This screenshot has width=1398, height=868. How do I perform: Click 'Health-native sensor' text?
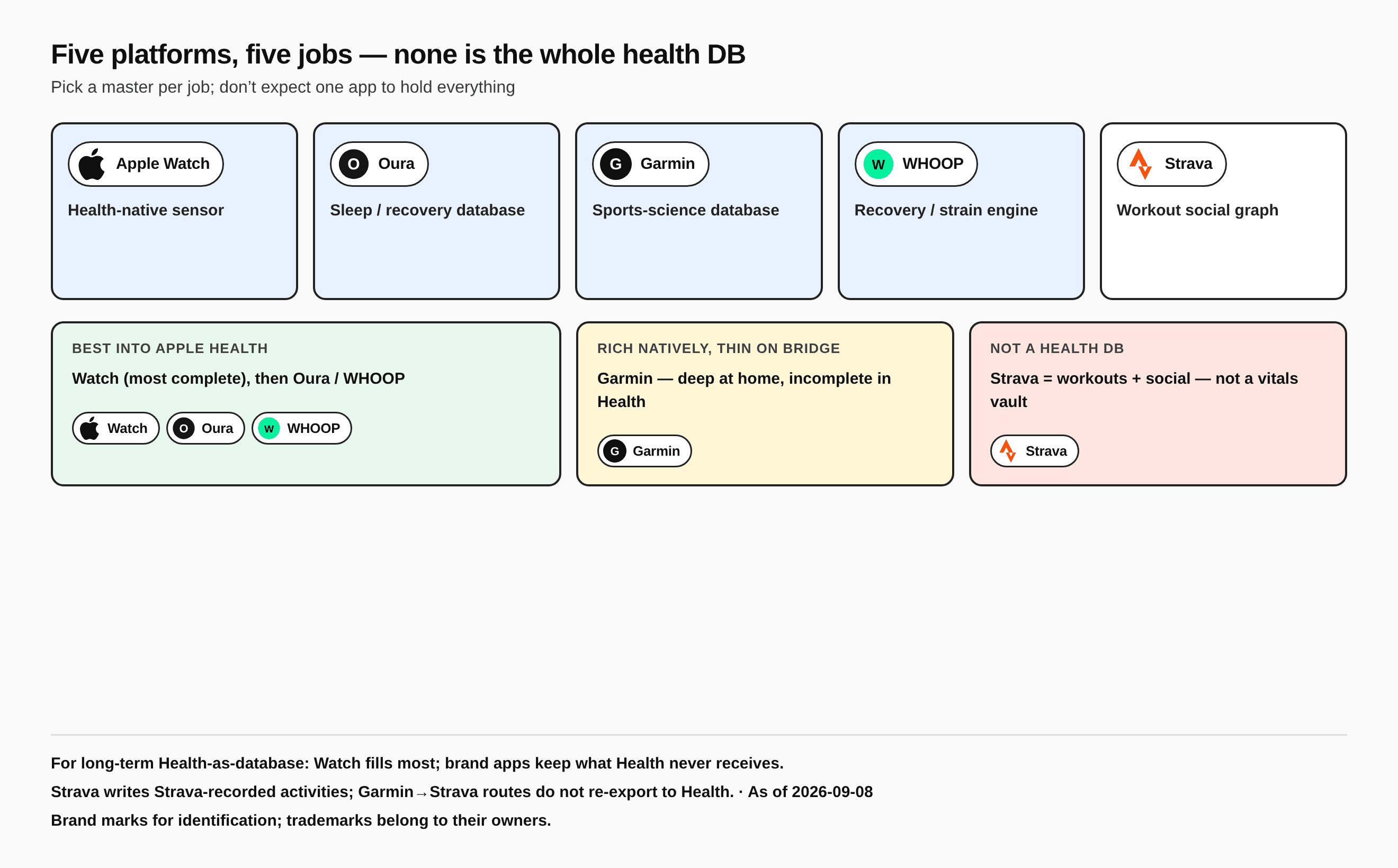[x=146, y=210]
